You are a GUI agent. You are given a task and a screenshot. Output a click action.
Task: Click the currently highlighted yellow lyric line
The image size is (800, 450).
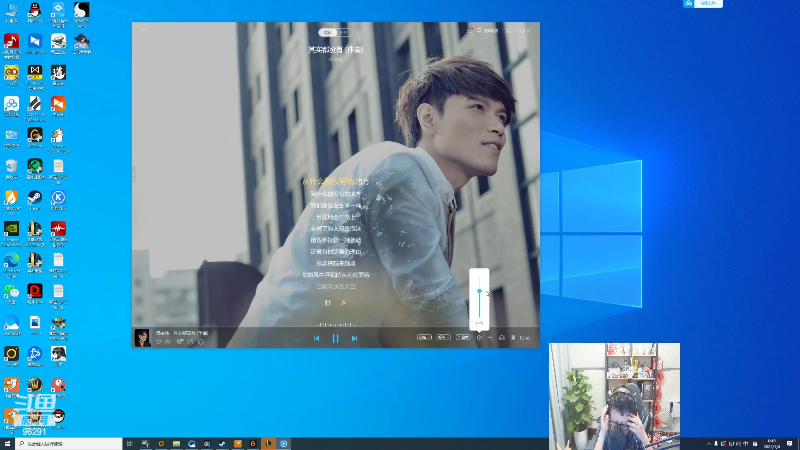click(x=335, y=181)
